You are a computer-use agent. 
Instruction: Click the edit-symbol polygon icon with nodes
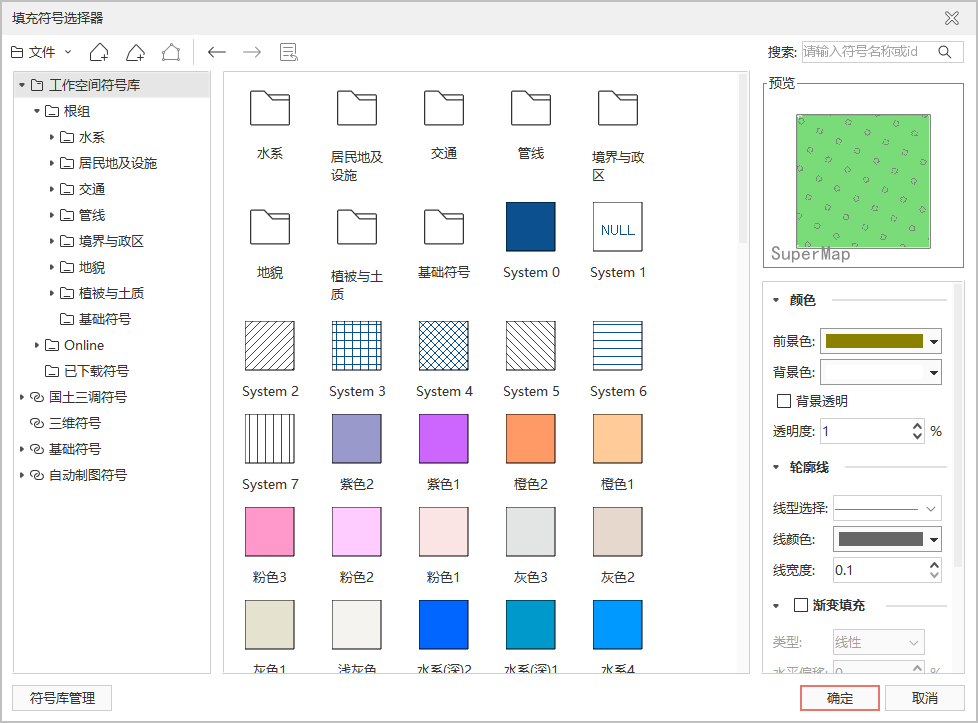[x=171, y=52]
